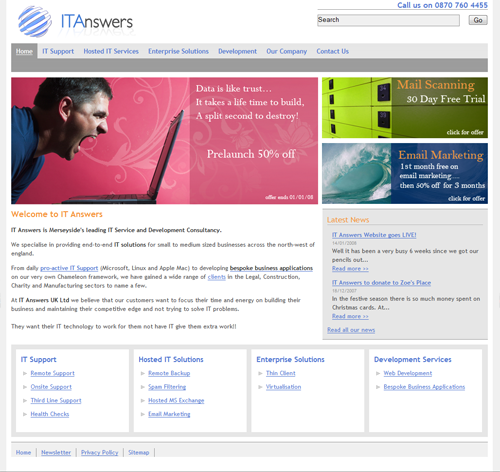This screenshot has width=500, height=472.
Task: Open the footer Newsletter link
Action: coord(56,453)
